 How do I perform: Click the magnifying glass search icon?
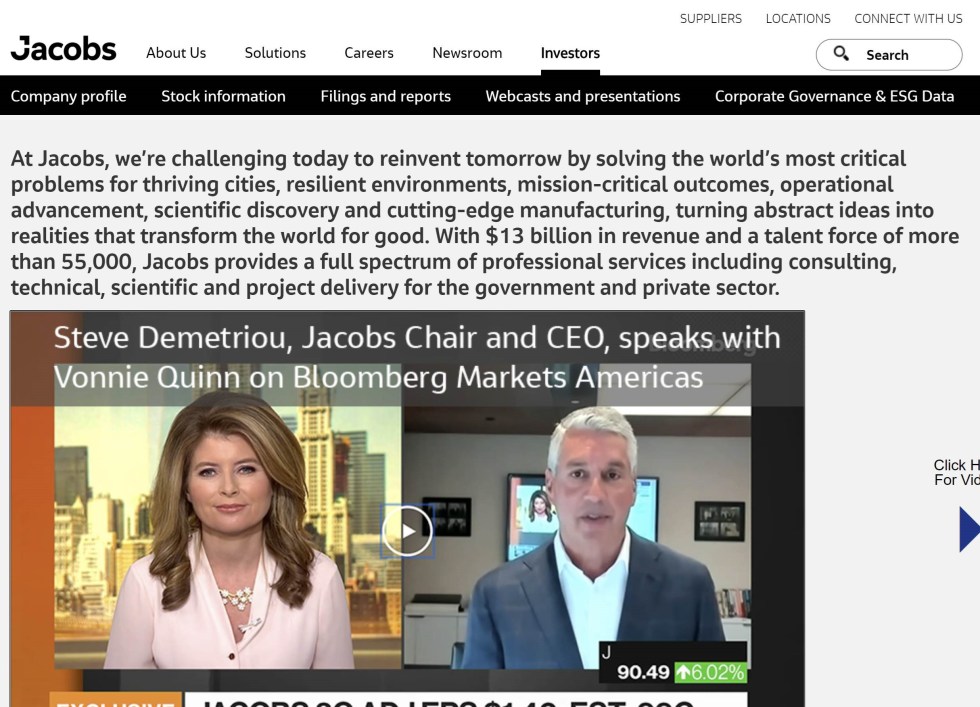[841, 54]
